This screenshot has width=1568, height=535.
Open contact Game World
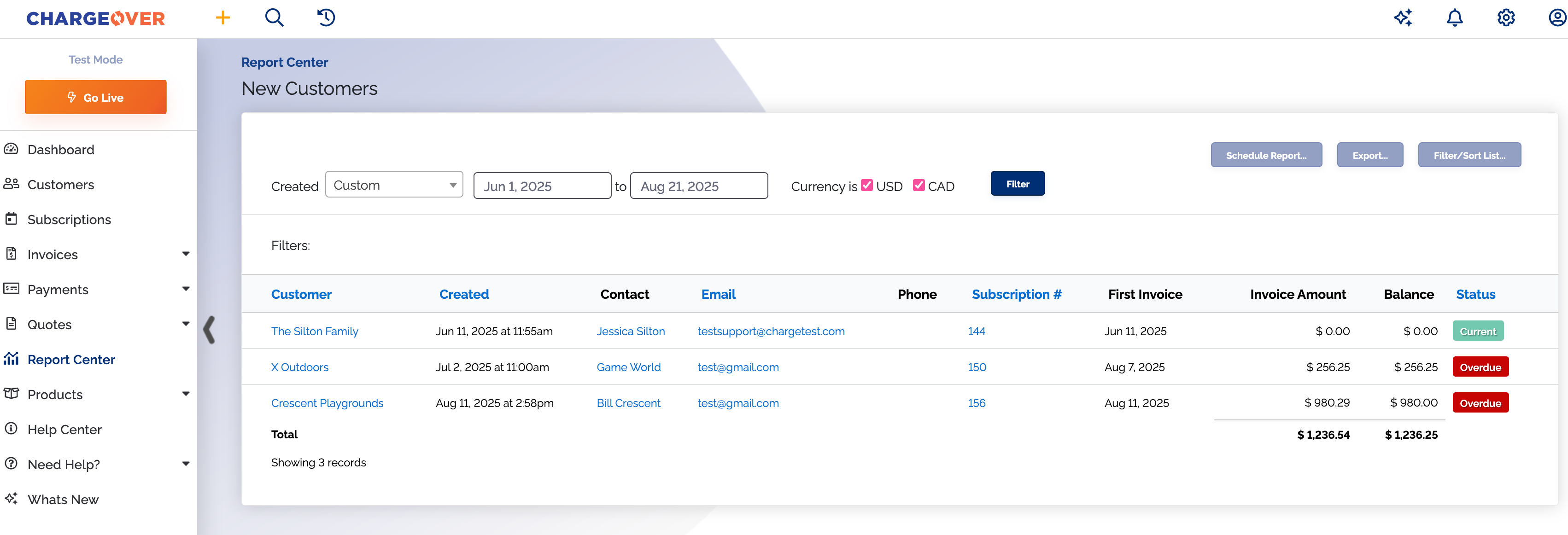pos(628,367)
